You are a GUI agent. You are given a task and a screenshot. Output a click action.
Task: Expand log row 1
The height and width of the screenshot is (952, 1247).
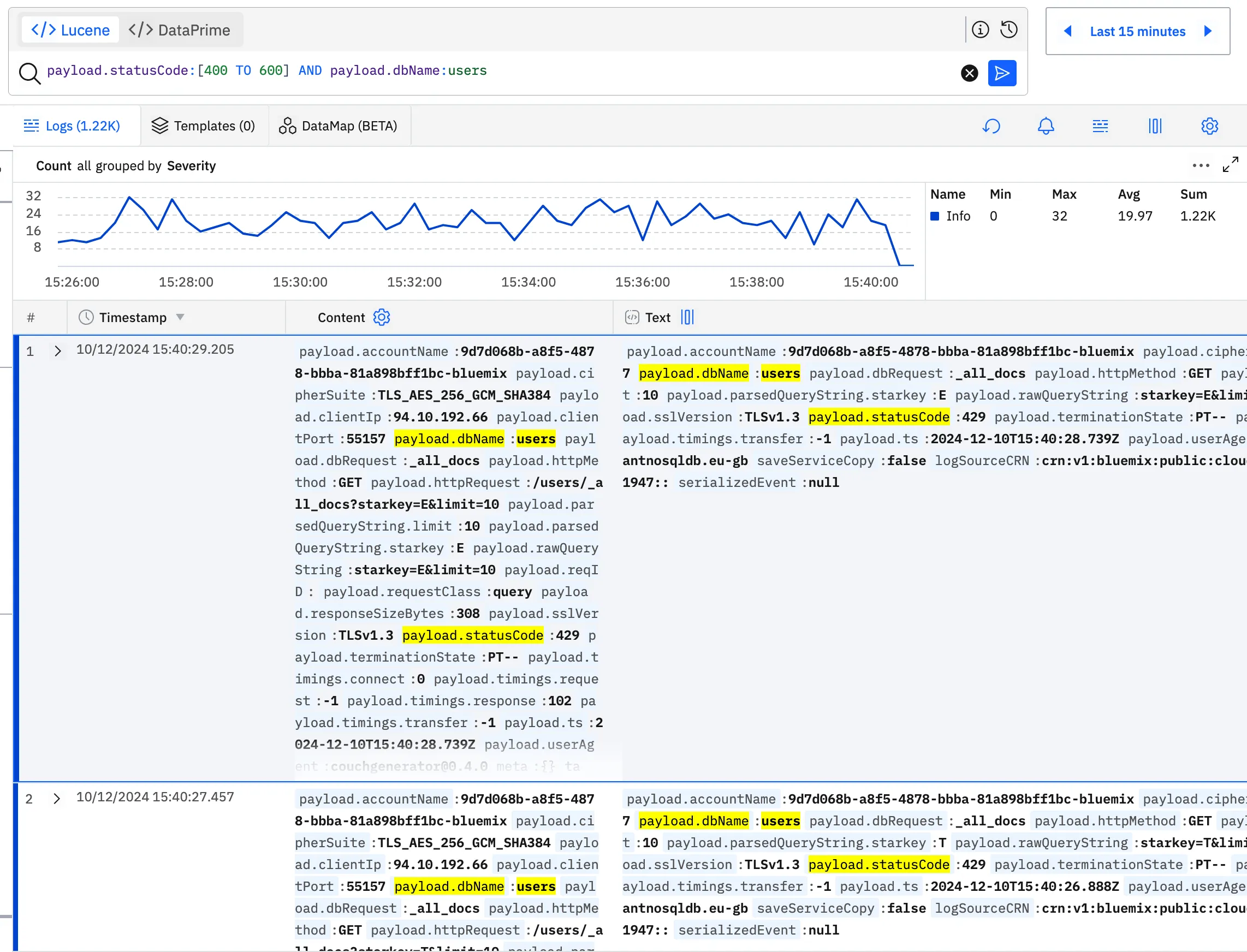(57, 352)
